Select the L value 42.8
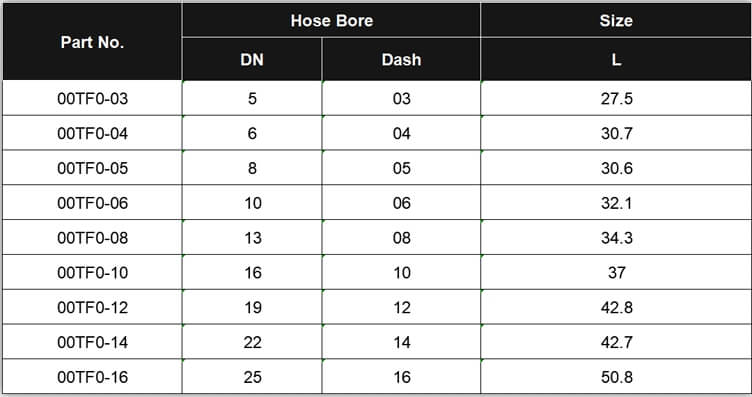This screenshot has height=397, width=752. click(x=616, y=307)
